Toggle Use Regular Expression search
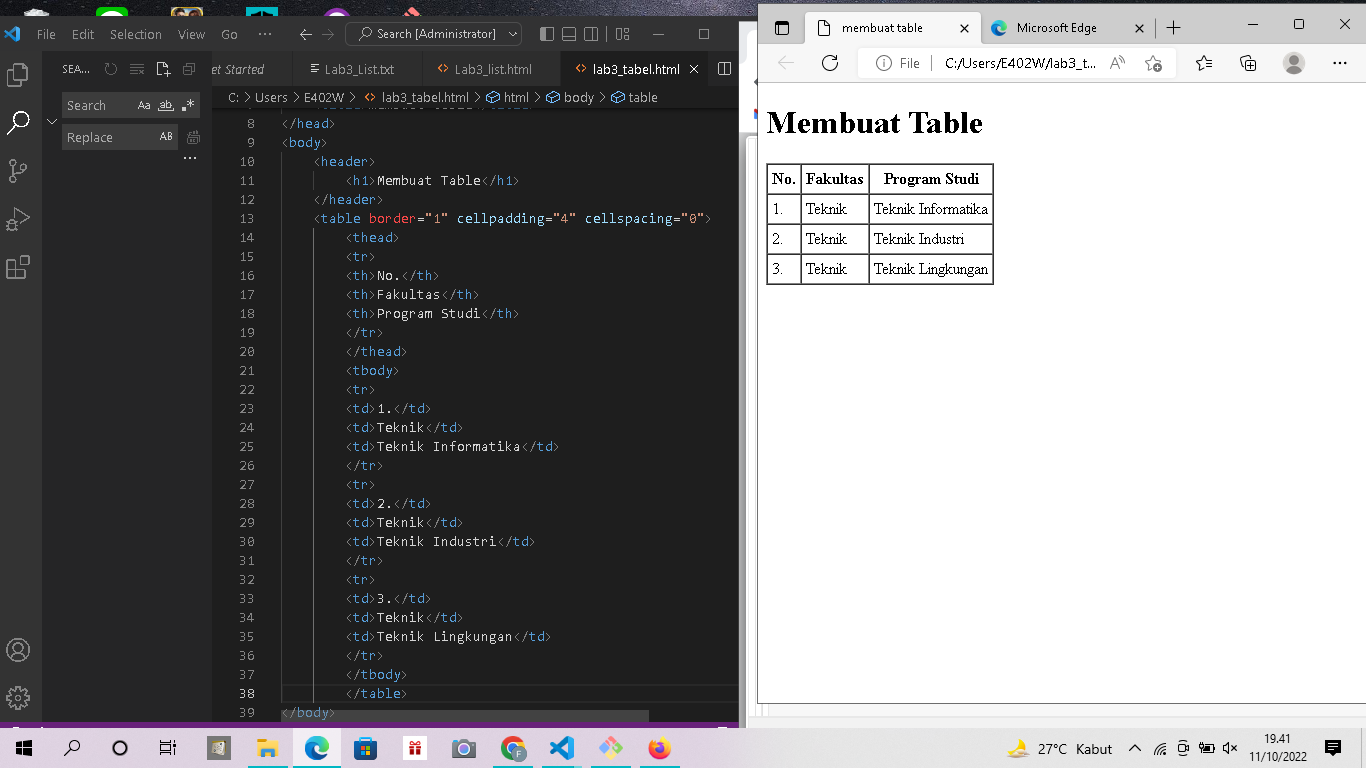Viewport: 1366px width, 768px height. pos(187,104)
